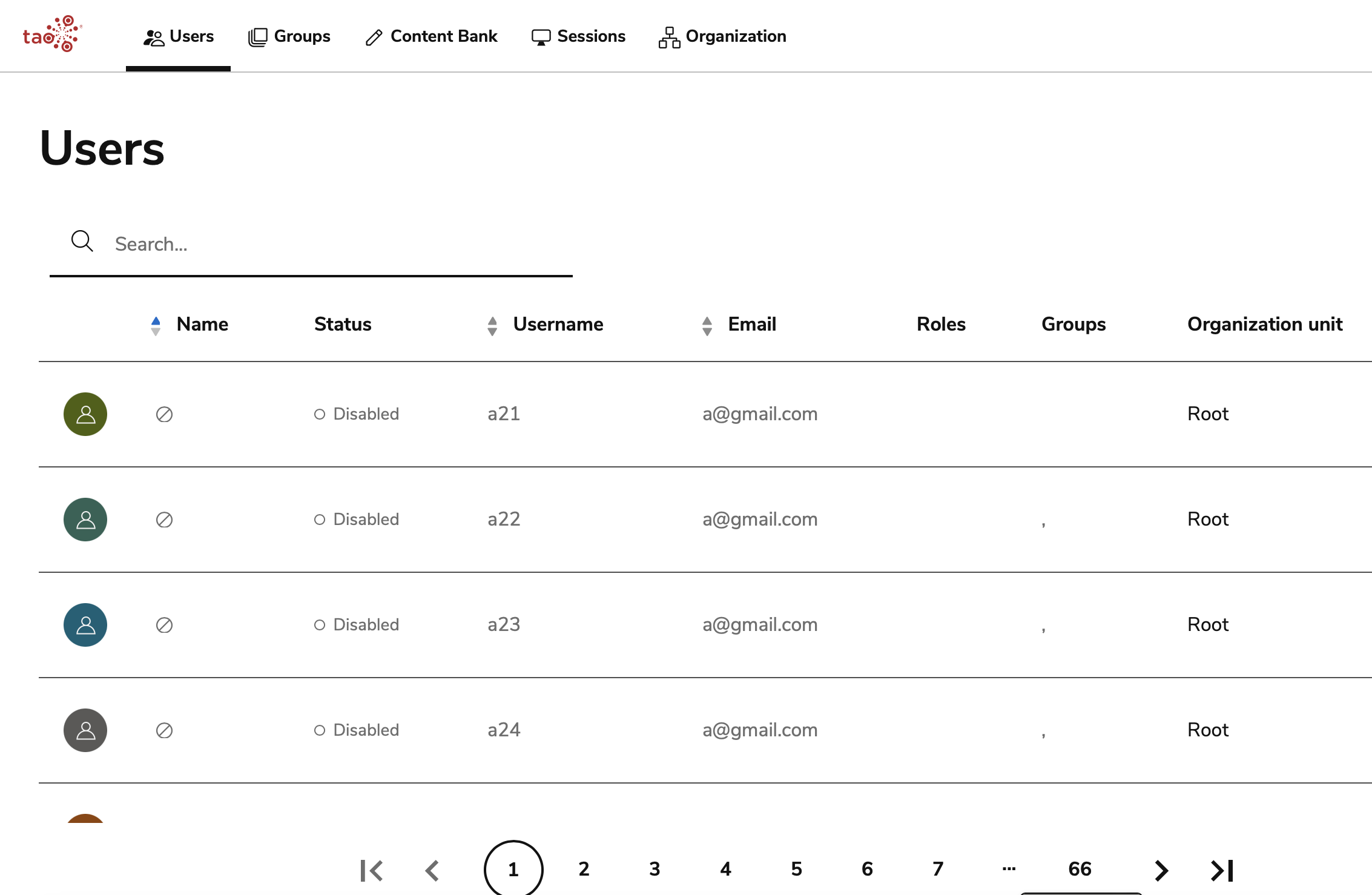The width and height of the screenshot is (1372, 895).
Task: Select the Users navigation icon
Action: pos(153,36)
